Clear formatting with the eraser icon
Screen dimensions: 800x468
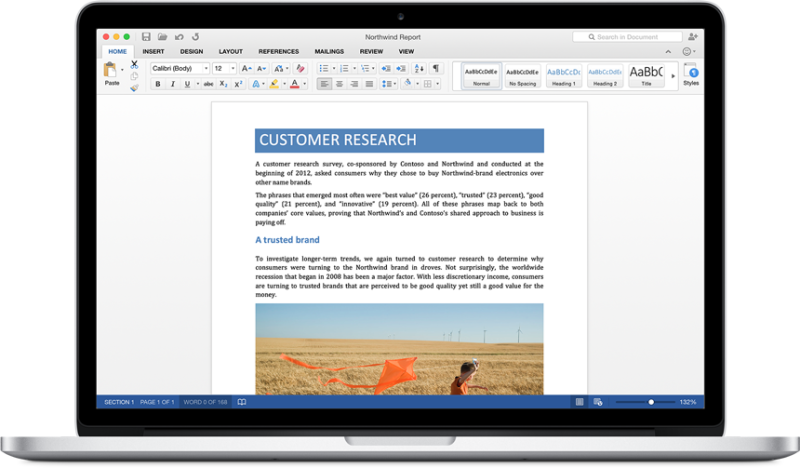tap(301, 68)
